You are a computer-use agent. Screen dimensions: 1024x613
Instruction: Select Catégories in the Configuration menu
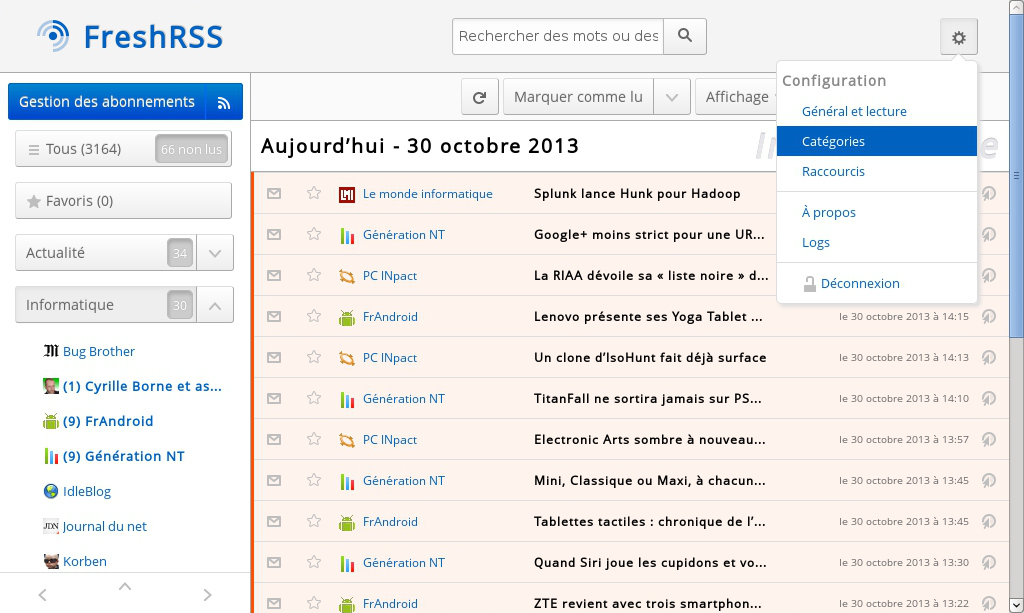pos(876,141)
